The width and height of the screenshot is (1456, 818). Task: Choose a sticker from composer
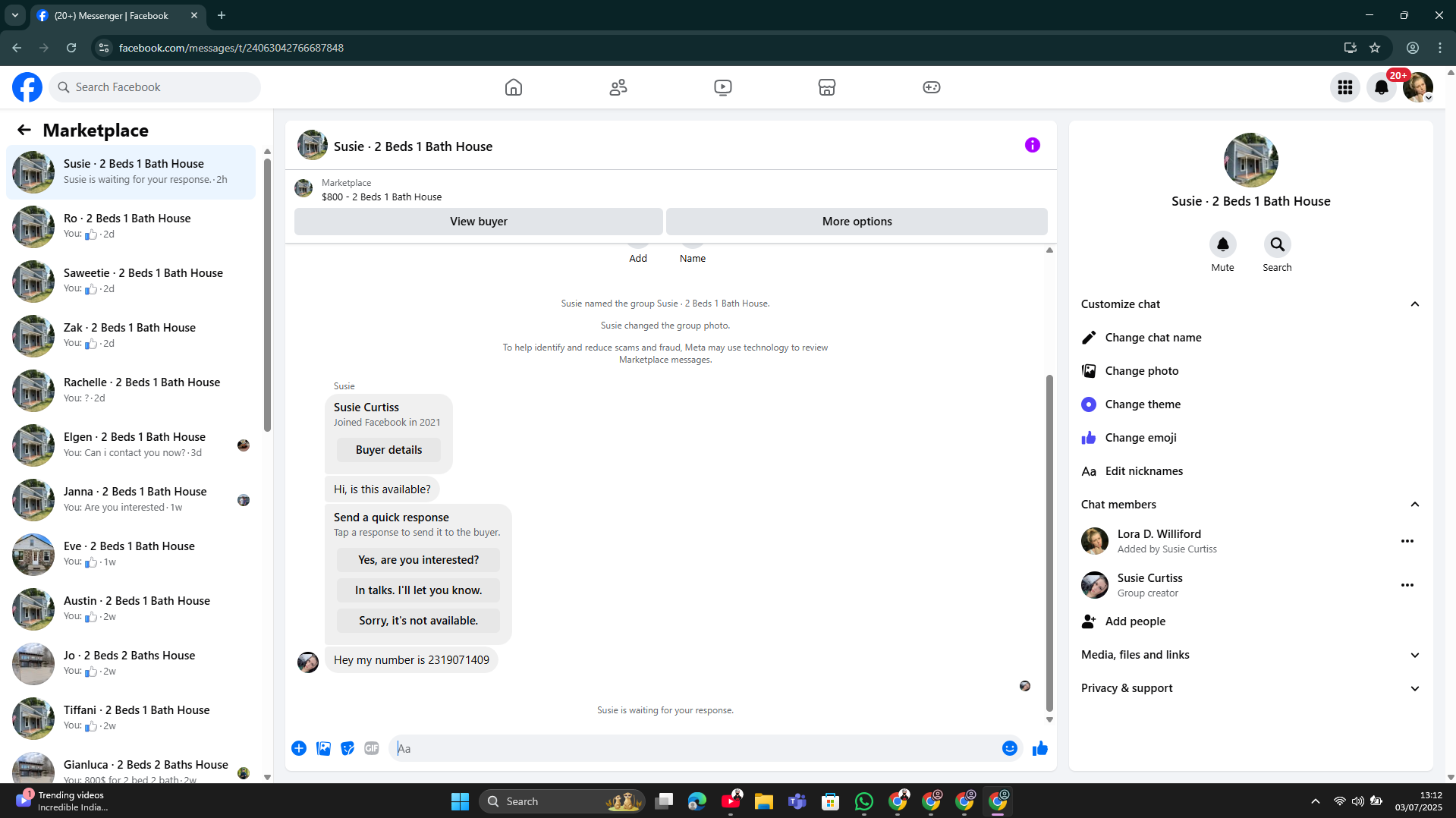[347, 748]
